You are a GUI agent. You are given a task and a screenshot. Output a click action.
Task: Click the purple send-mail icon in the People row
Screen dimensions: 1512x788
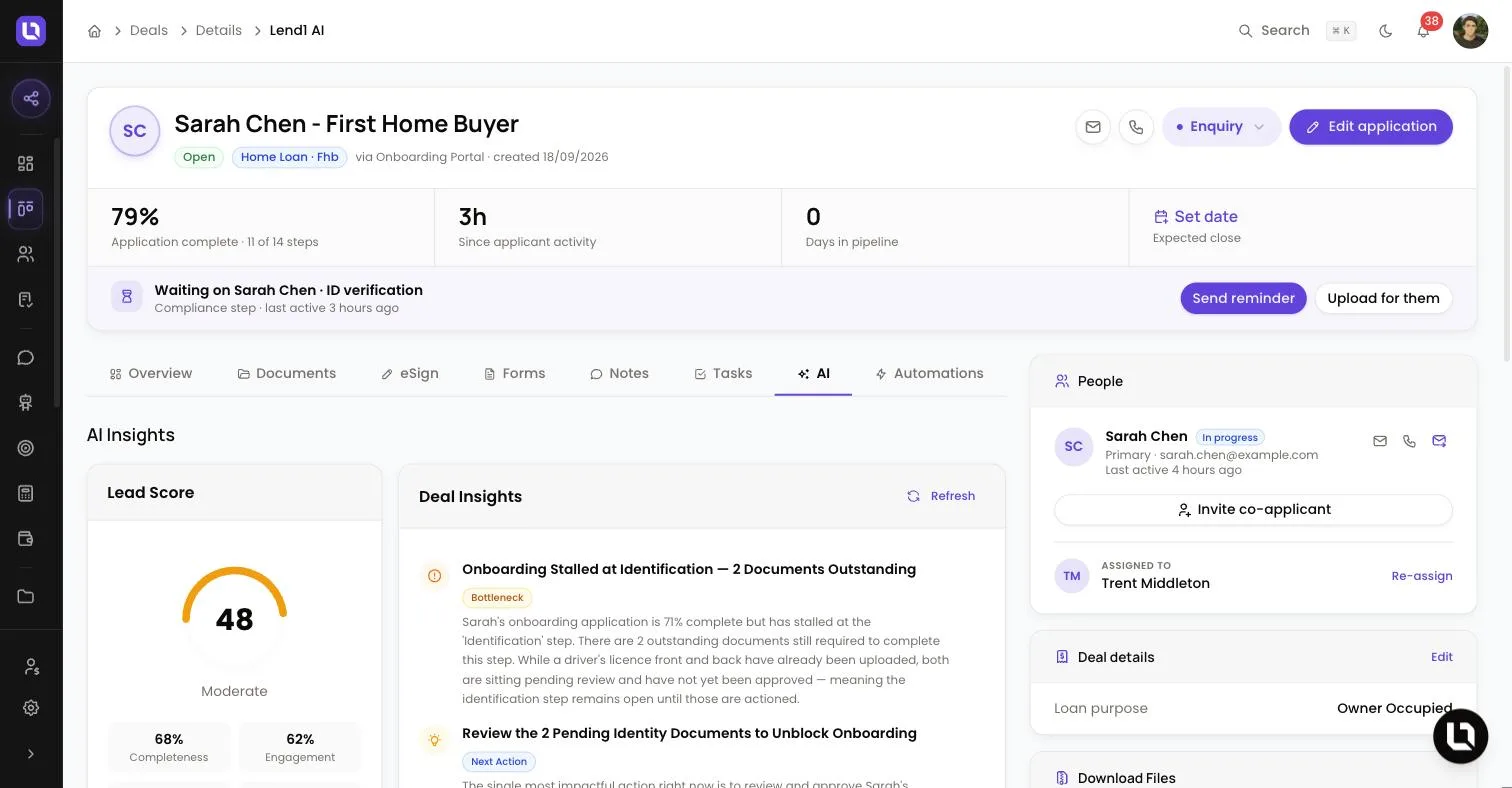1439,441
